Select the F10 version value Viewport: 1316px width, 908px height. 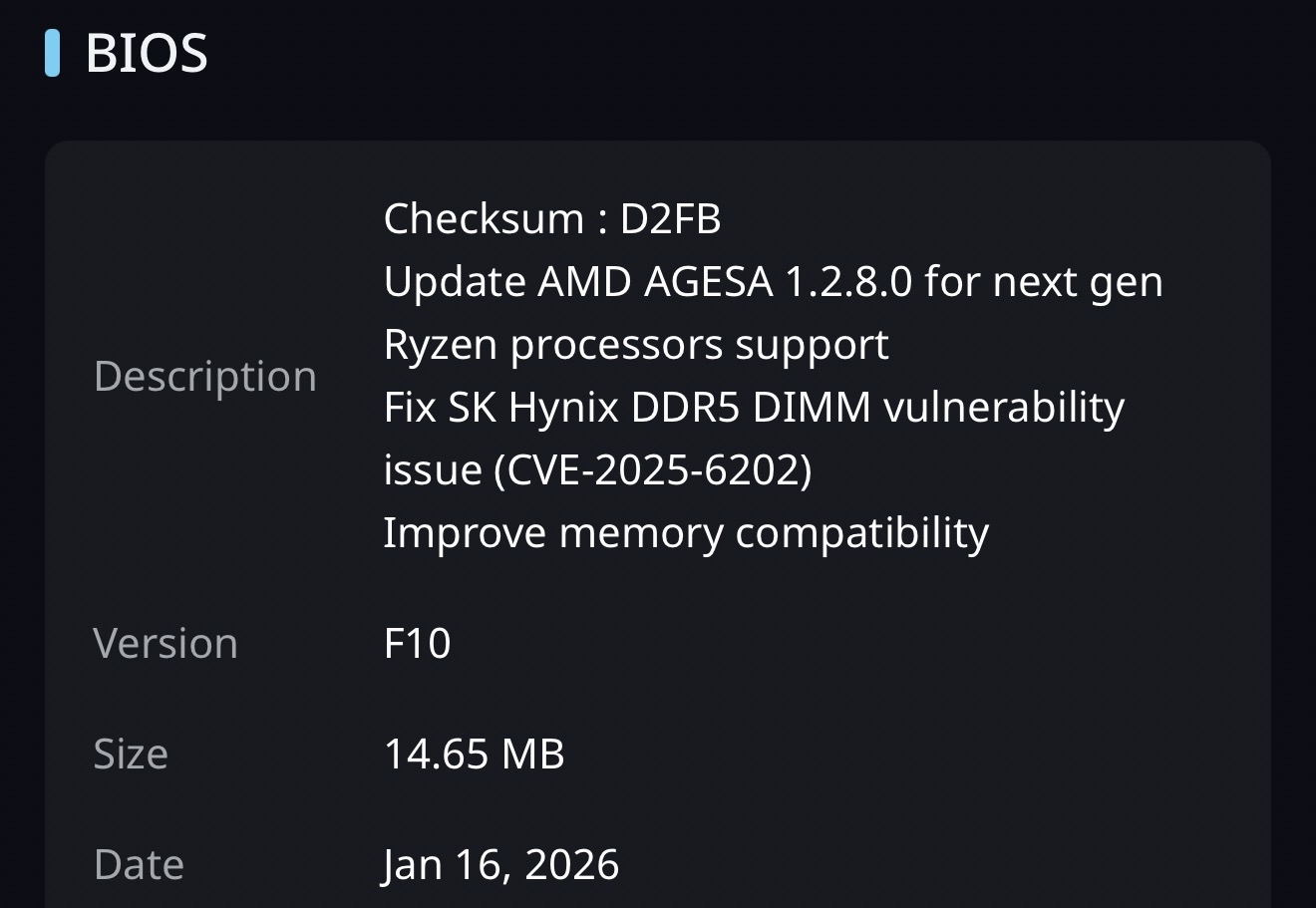coord(417,644)
